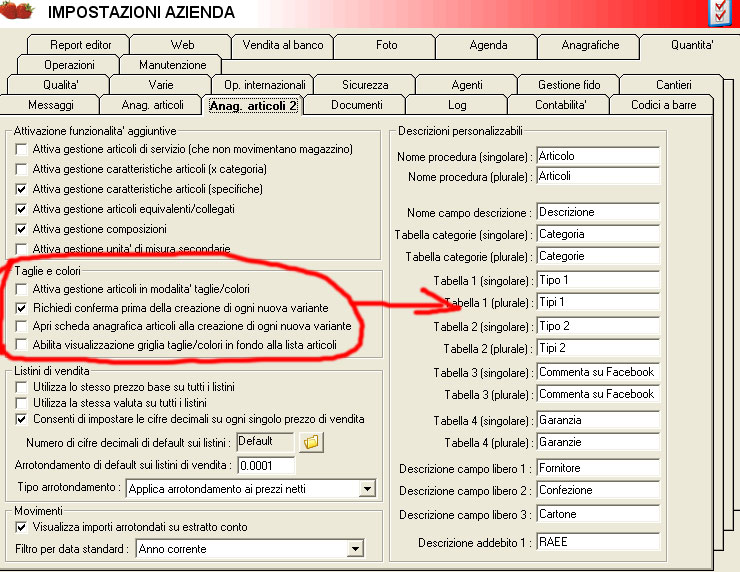Open the Operazioni tab
The width and height of the screenshot is (740, 572).
[69, 65]
